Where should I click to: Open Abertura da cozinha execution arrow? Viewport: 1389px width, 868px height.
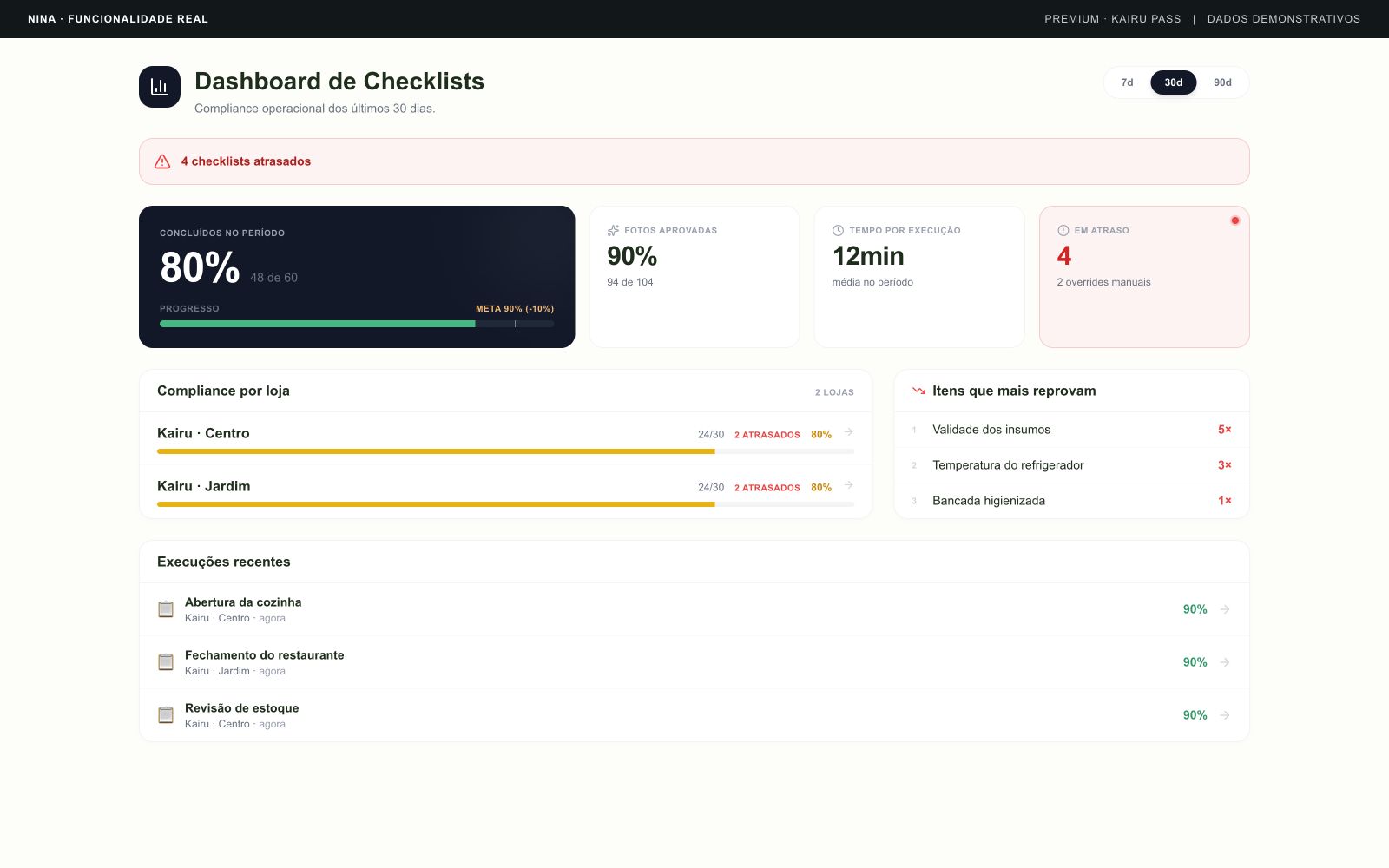pyautogui.click(x=1225, y=609)
